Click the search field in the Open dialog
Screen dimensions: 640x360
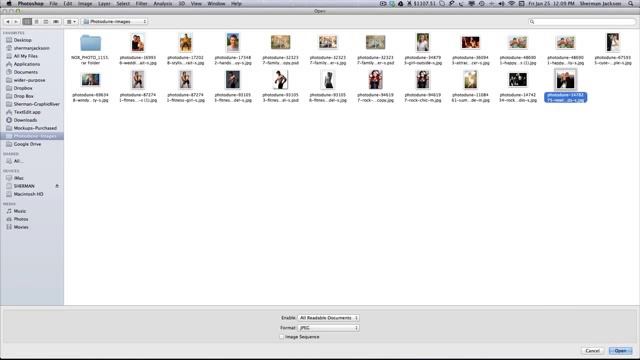coord(582,22)
